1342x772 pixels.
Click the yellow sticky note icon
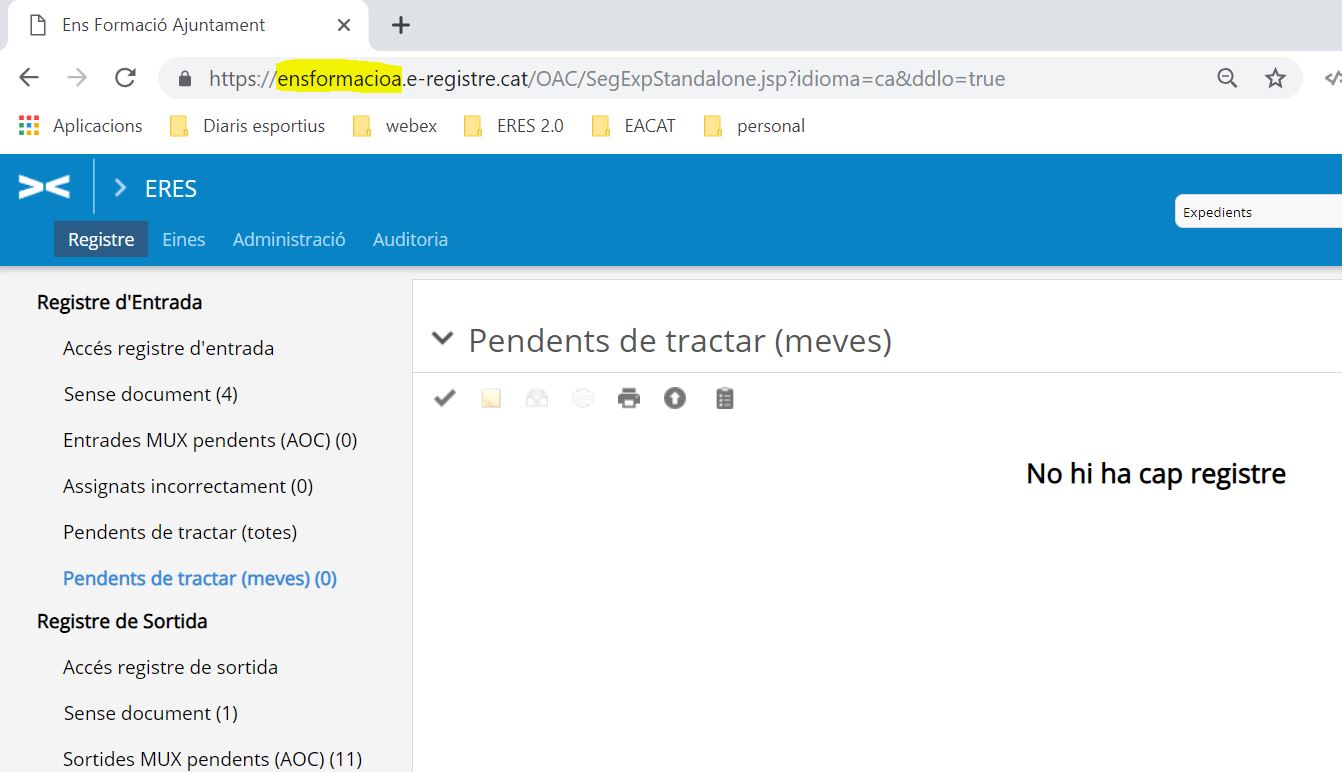[x=491, y=399]
